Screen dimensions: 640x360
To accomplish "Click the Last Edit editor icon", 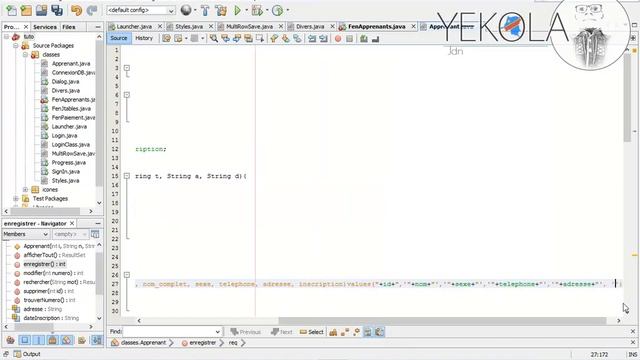I will click(x=167, y=38).
